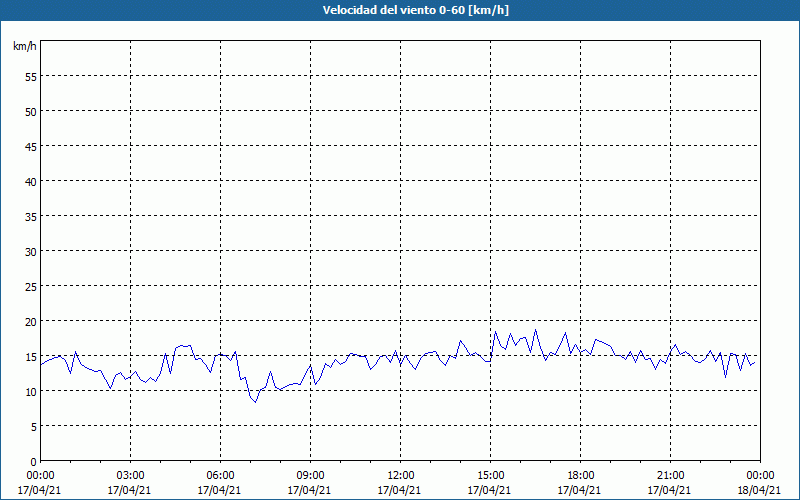Click the 5 value on the y-axis
This screenshot has height=500, width=800.
click(34, 427)
